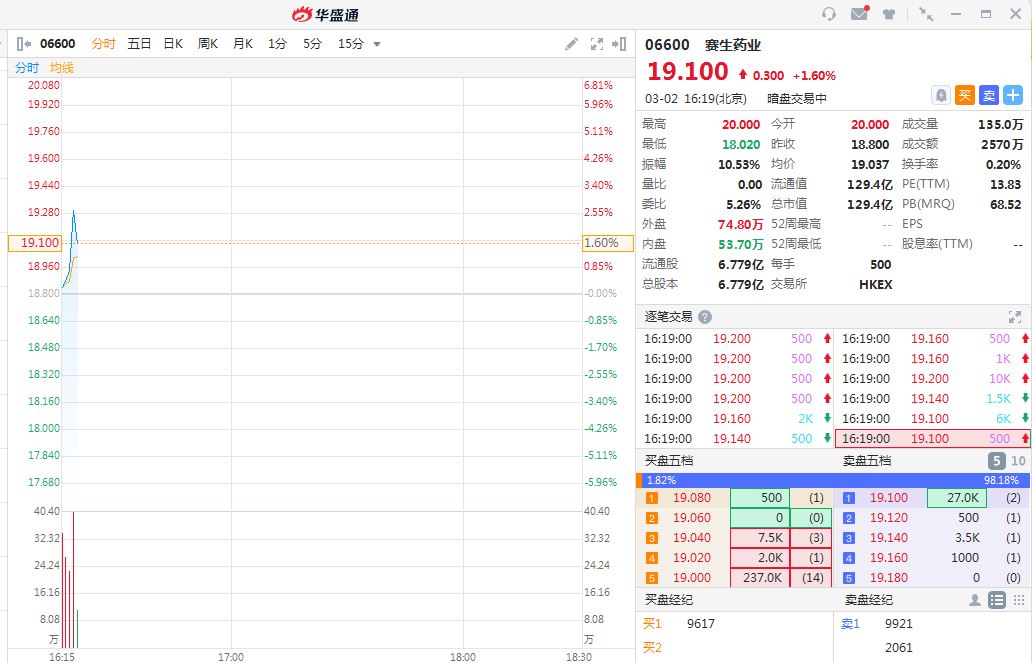Switch order book to 5 levels

coord(997,461)
